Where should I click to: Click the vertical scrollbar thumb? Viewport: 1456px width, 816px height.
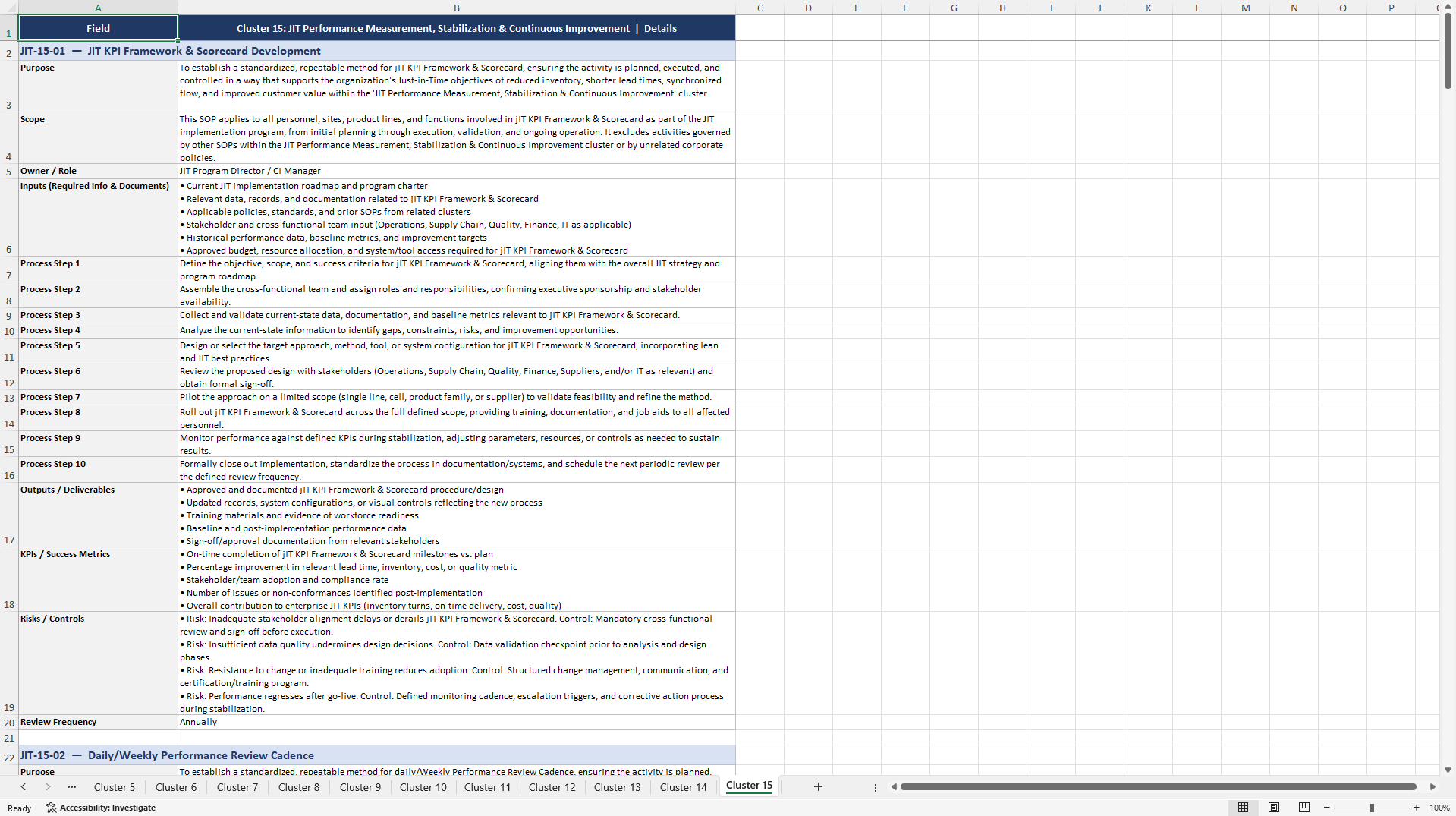[1448, 52]
